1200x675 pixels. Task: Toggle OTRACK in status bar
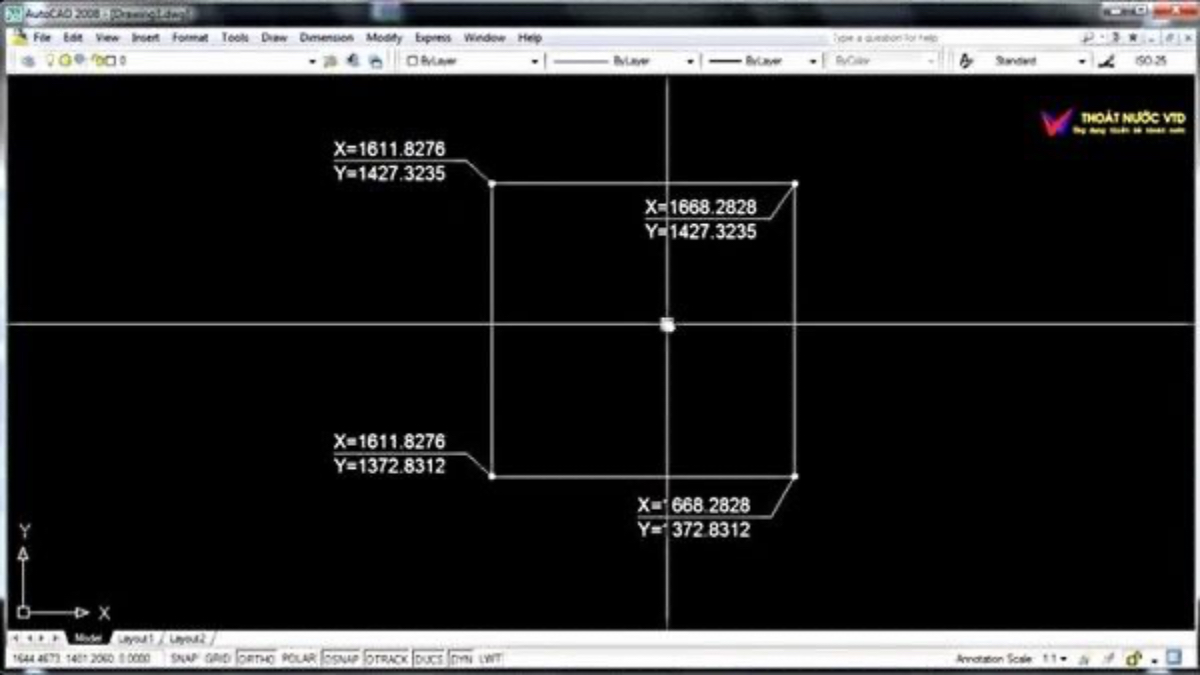(387, 659)
